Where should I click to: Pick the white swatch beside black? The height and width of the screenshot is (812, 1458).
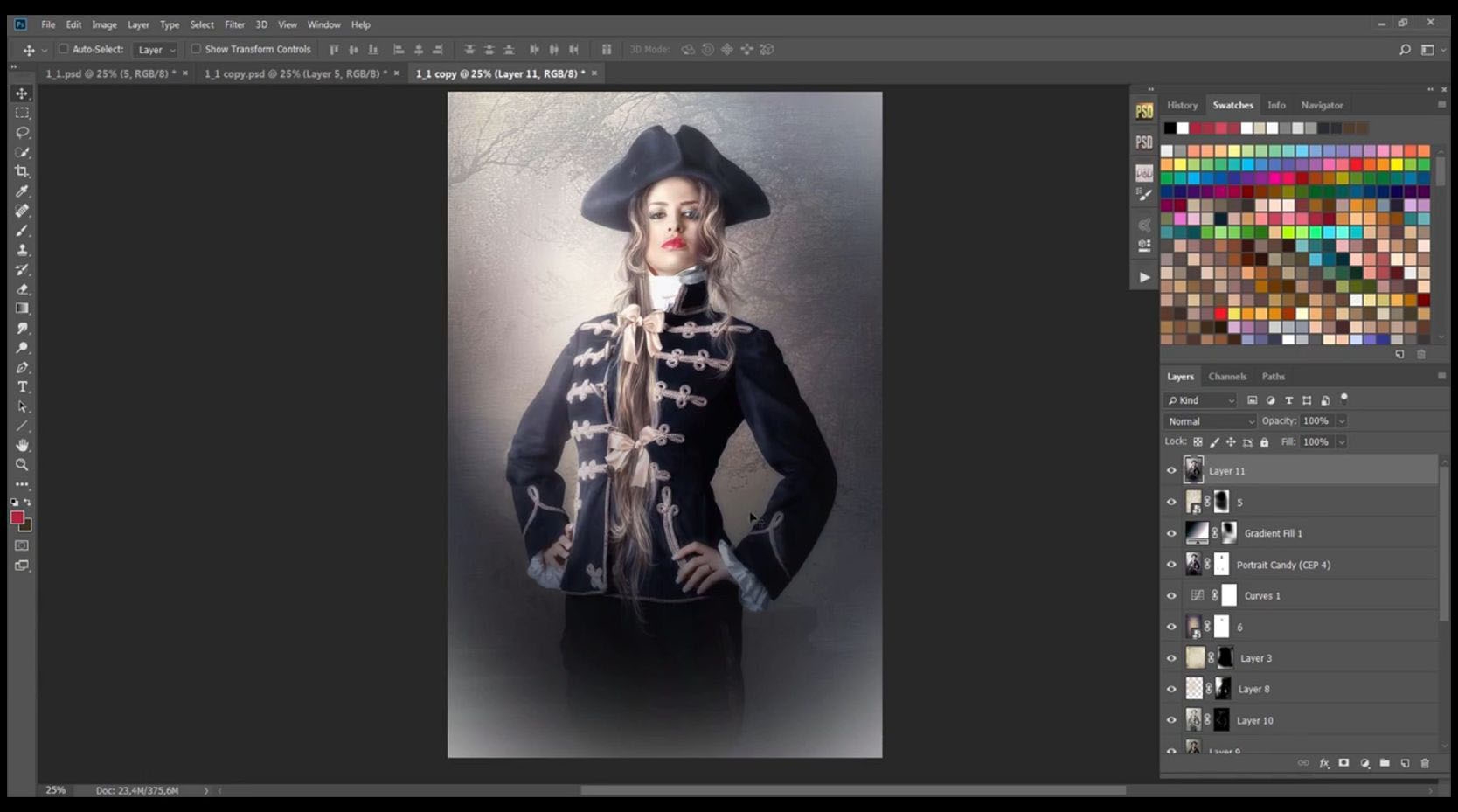click(1183, 128)
